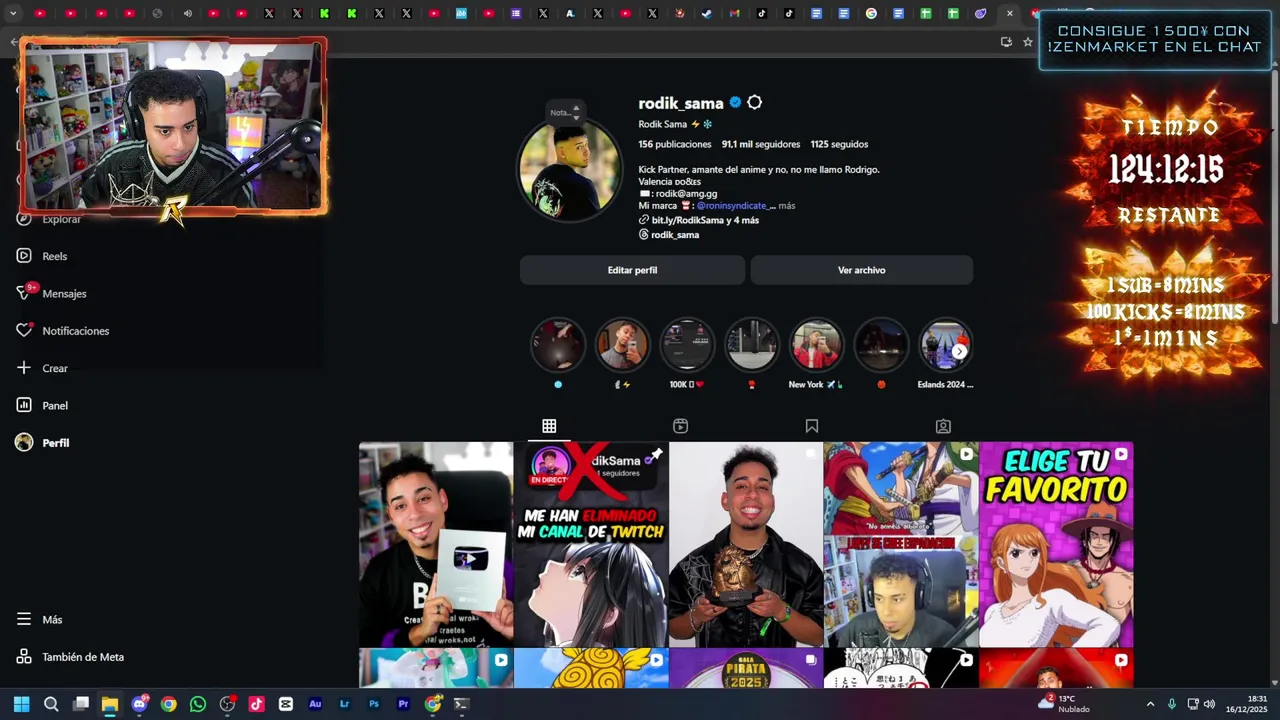1280x720 pixels.
Task: Click the Ver archivo button
Action: pos(861,270)
